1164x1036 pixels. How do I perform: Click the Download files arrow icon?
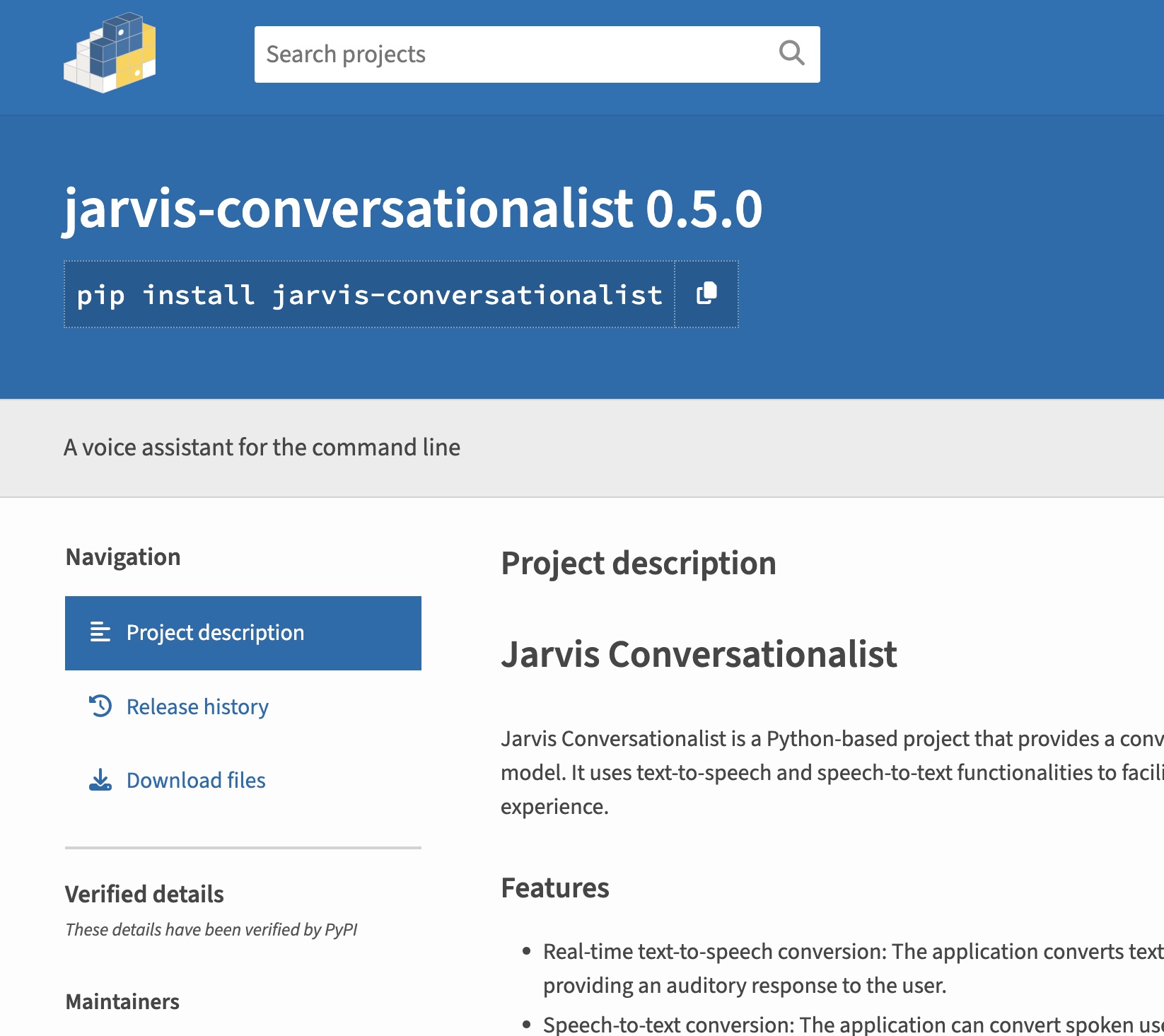coord(100,780)
